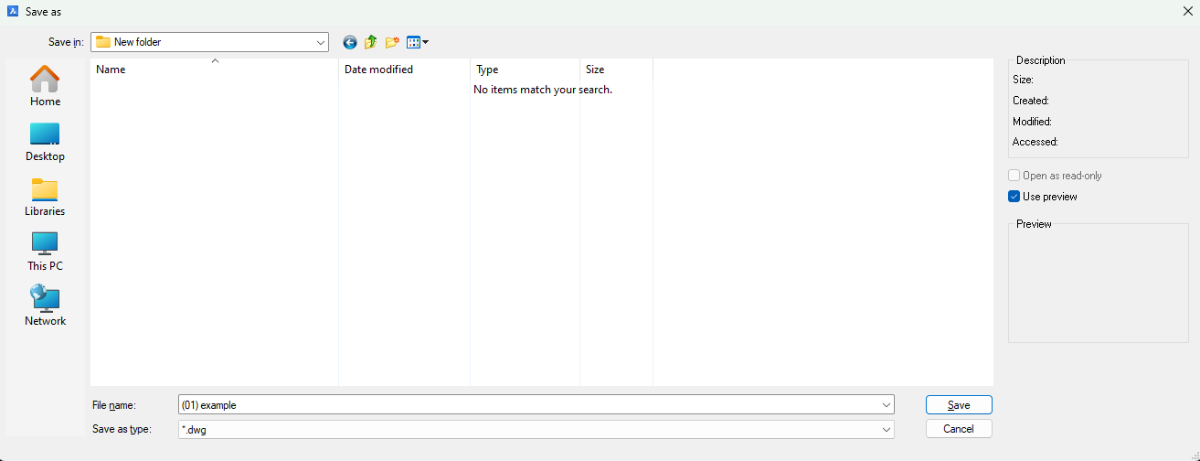This screenshot has width=1200, height=461.
Task: Sort files by Size column
Action: click(x=616, y=70)
